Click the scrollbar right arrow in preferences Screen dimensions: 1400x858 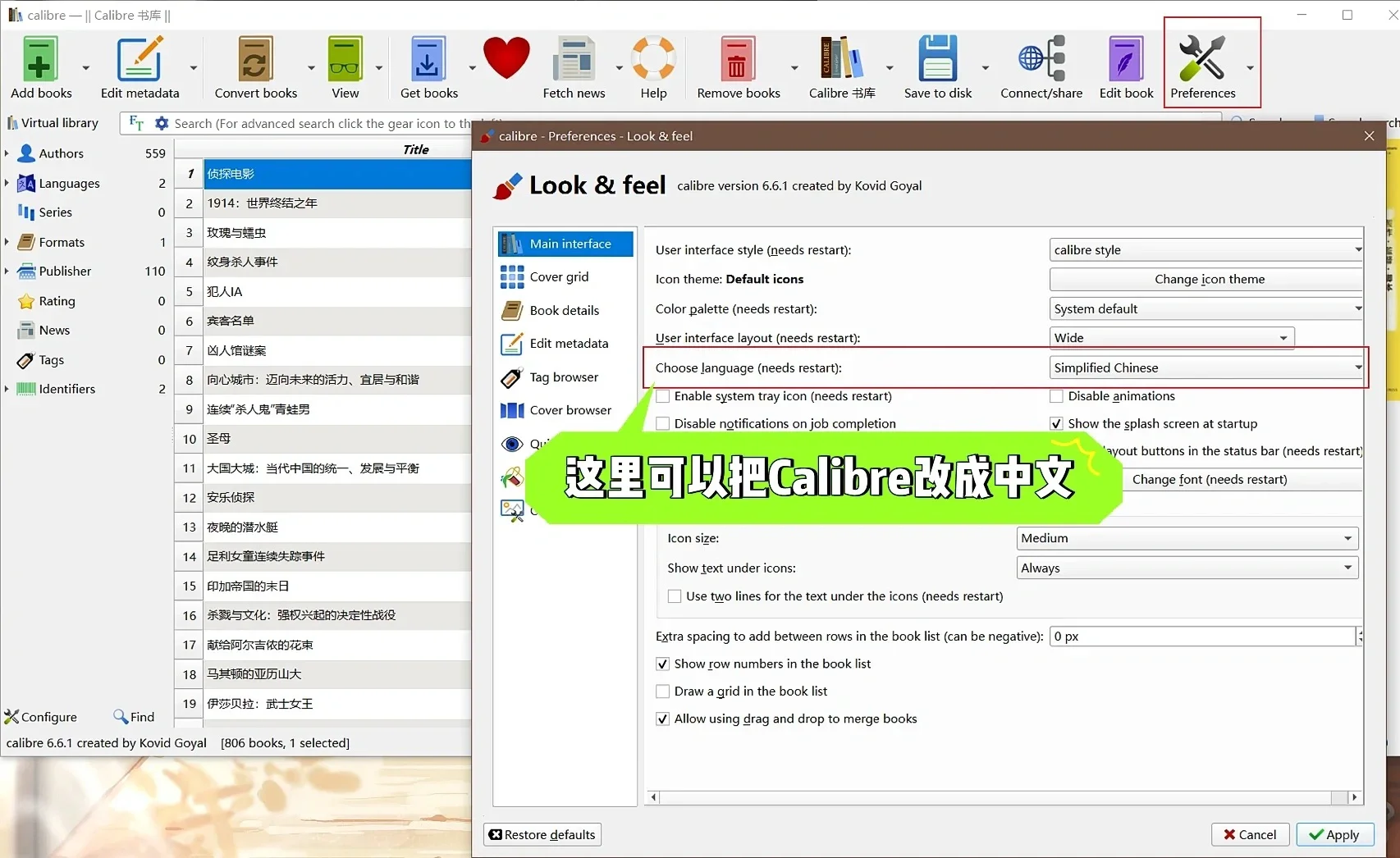1354,797
